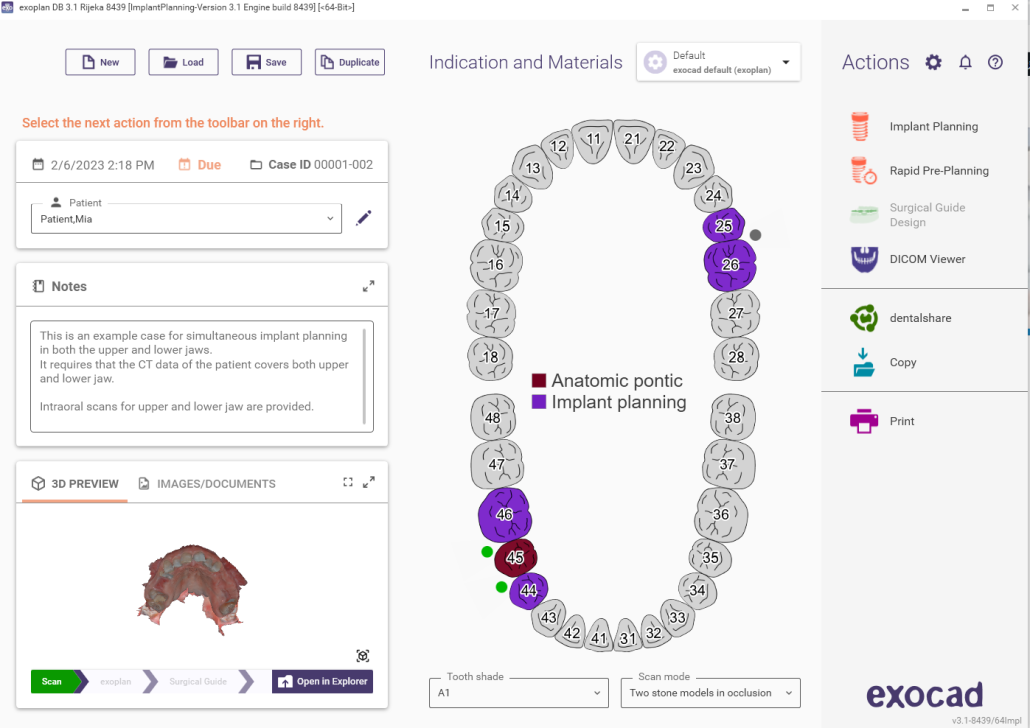Image resolution: width=1030 pixels, height=728 pixels.
Task: Switch to the IMAGES/DOCUMENTS tab
Action: coord(206,484)
